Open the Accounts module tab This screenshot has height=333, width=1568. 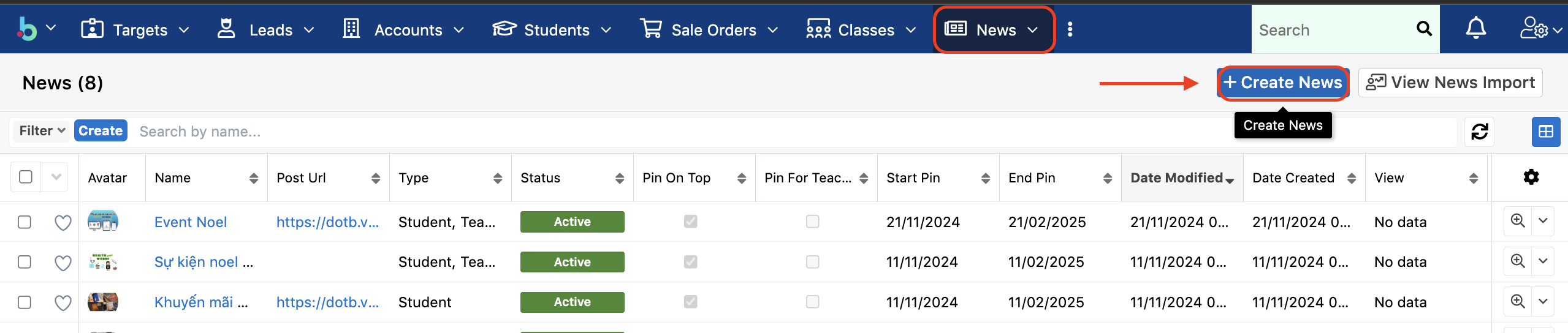[408, 30]
